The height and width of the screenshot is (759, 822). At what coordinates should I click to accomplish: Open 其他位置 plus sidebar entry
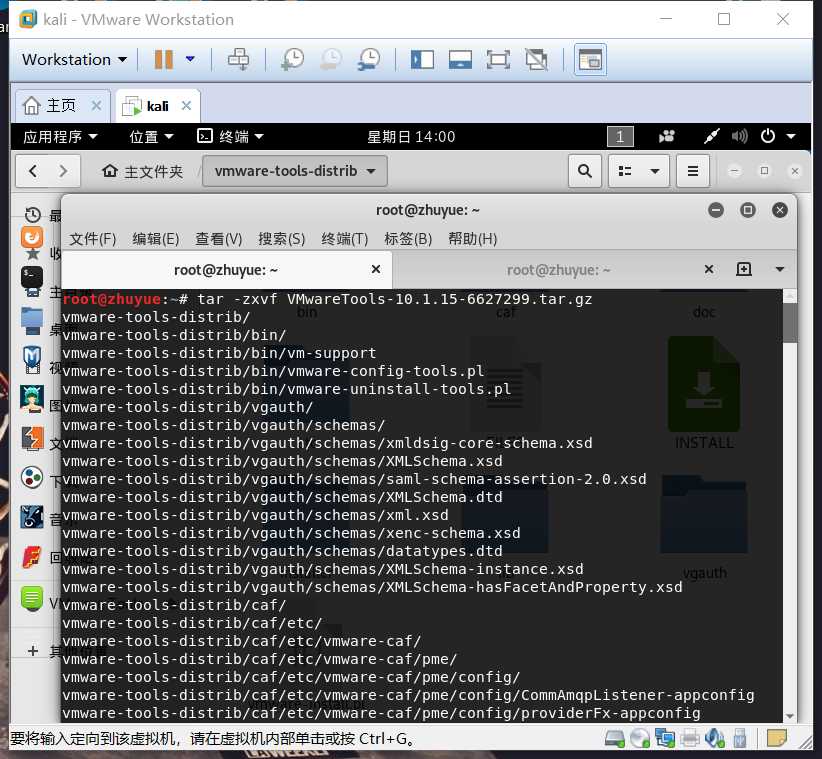[x=33, y=651]
